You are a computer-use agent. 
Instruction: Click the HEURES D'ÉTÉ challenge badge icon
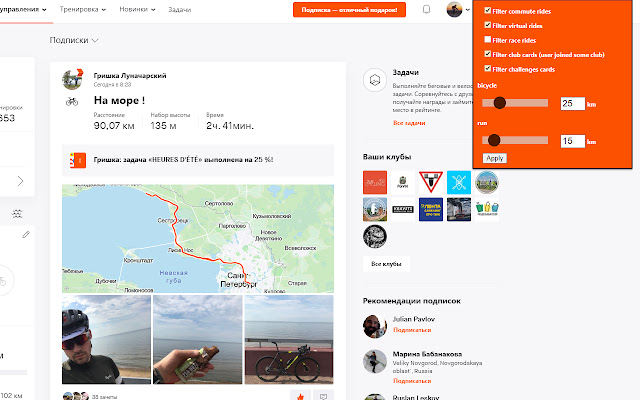tap(78, 160)
